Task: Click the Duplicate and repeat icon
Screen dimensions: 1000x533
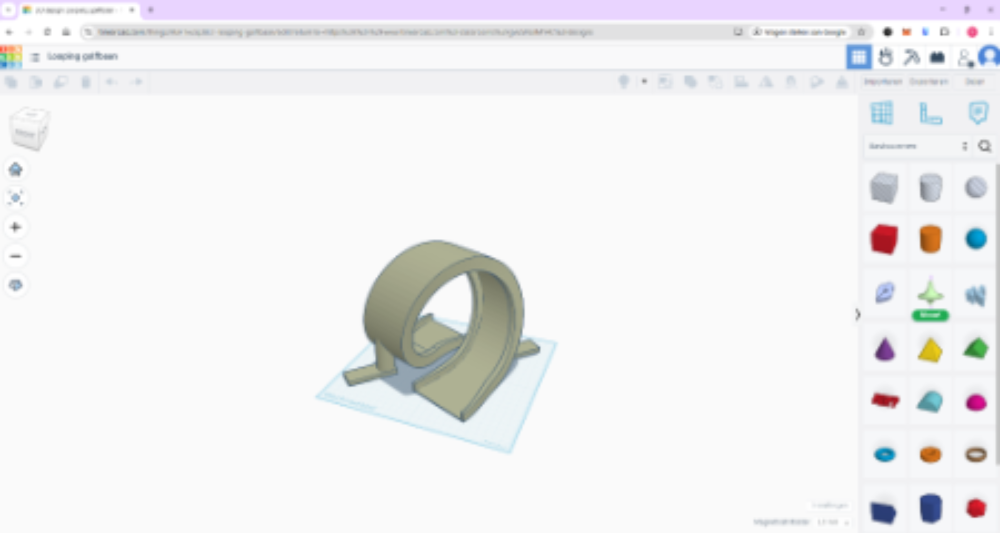Action: (61, 82)
